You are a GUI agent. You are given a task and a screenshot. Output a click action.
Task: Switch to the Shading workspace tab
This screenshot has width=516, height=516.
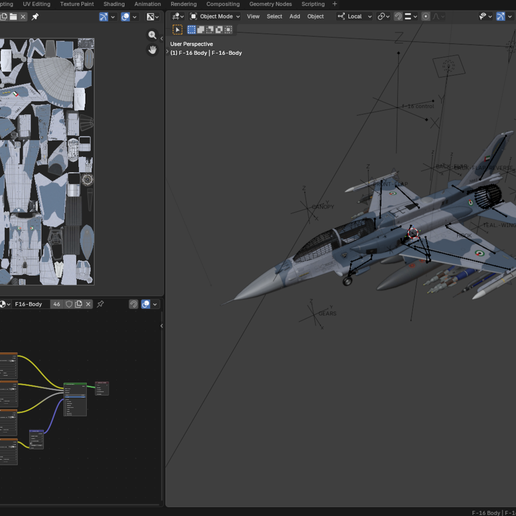(x=114, y=4)
